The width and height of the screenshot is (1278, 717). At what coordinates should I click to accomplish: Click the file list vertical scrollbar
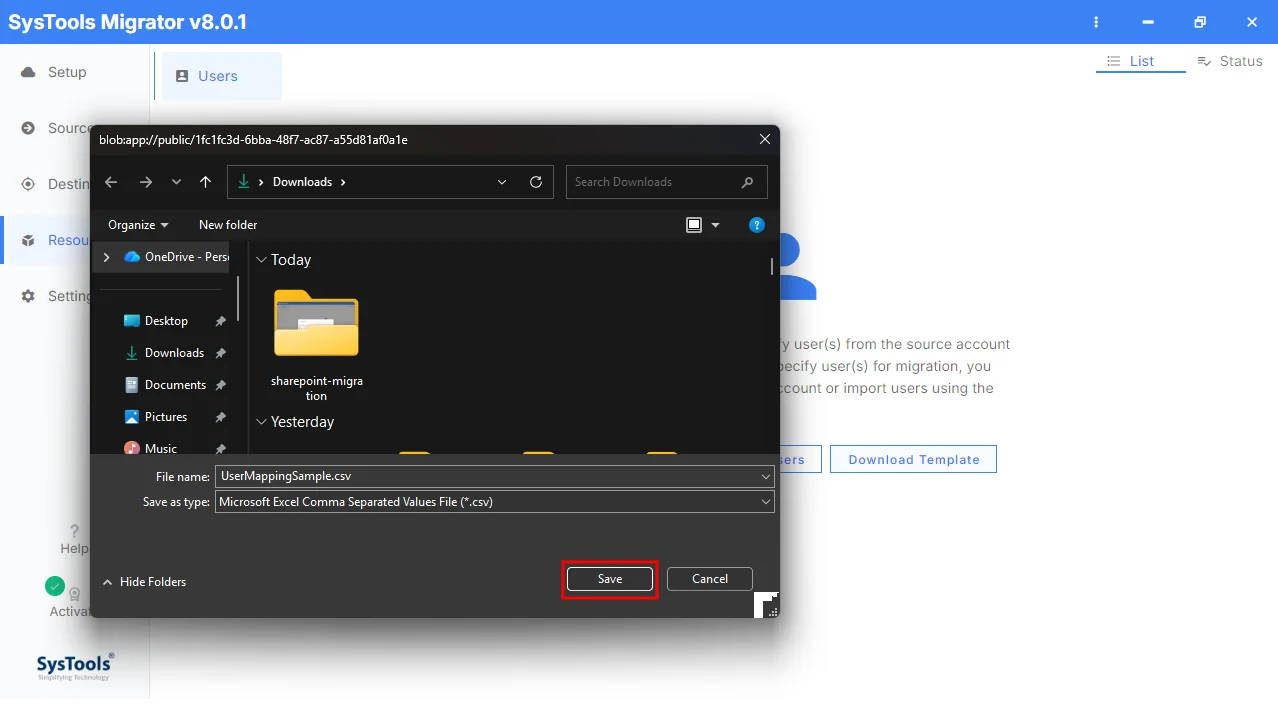pyautogui.click(x=771, y=266)
